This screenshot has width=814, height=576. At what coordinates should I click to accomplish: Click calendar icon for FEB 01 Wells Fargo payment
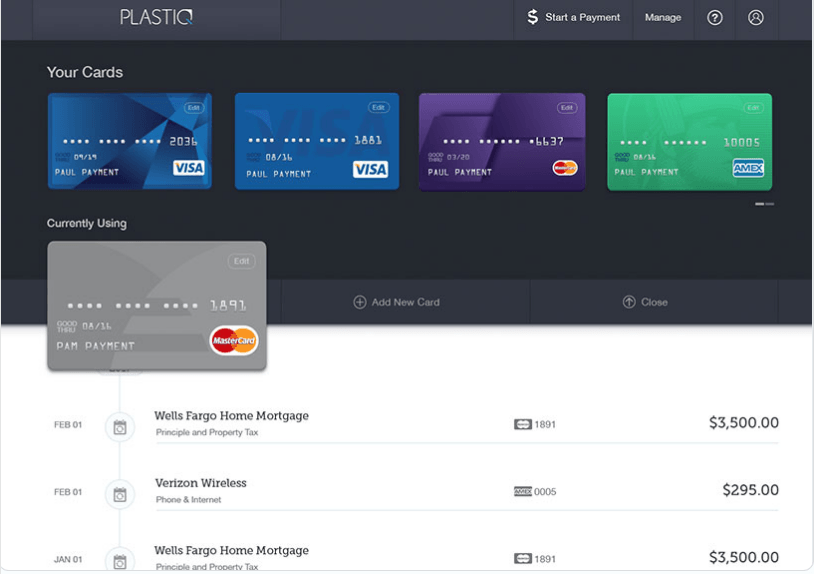120,427
